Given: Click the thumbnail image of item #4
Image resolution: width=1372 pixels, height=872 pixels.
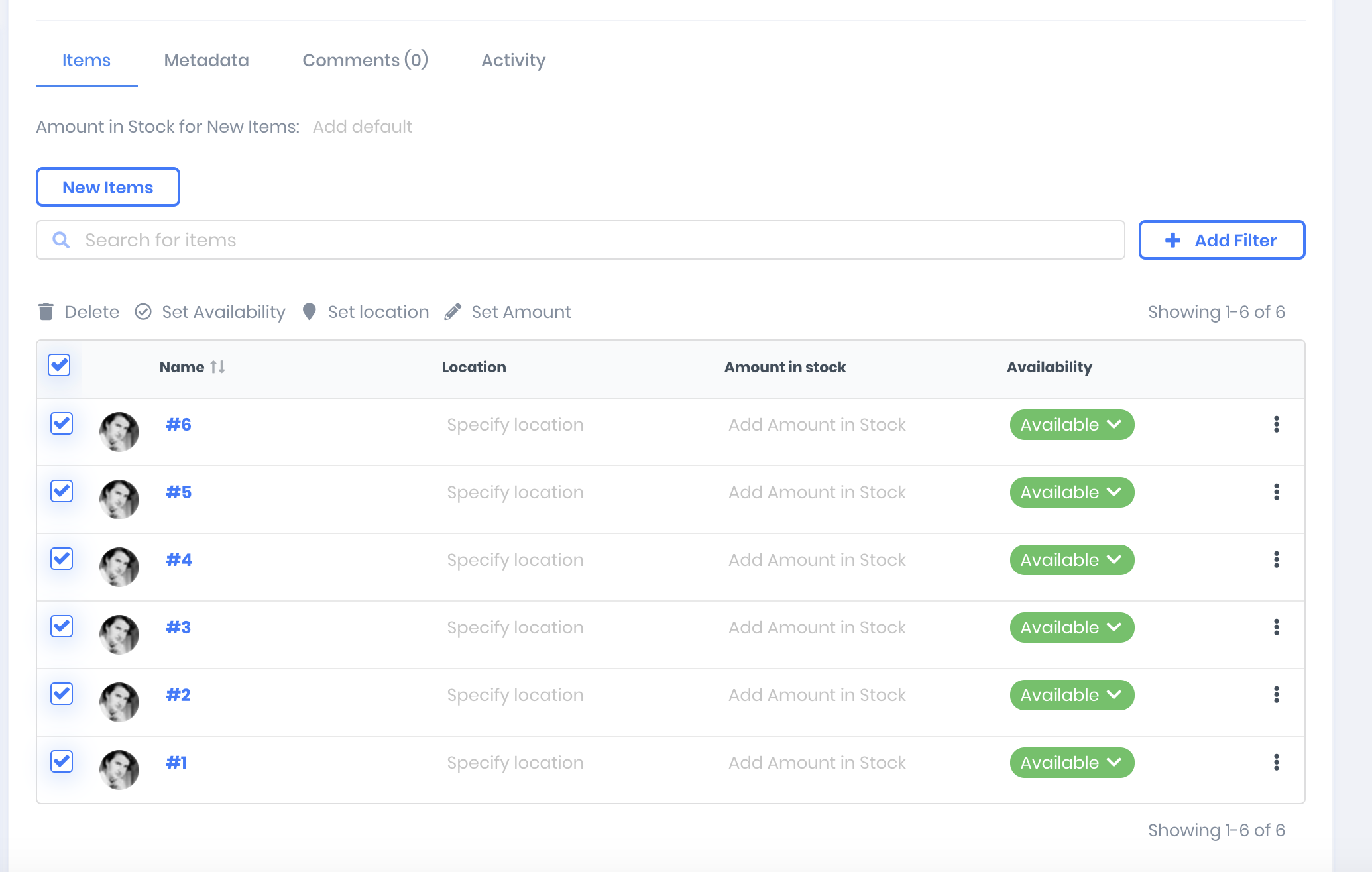Looking at the screenshot, I should 119,567.
